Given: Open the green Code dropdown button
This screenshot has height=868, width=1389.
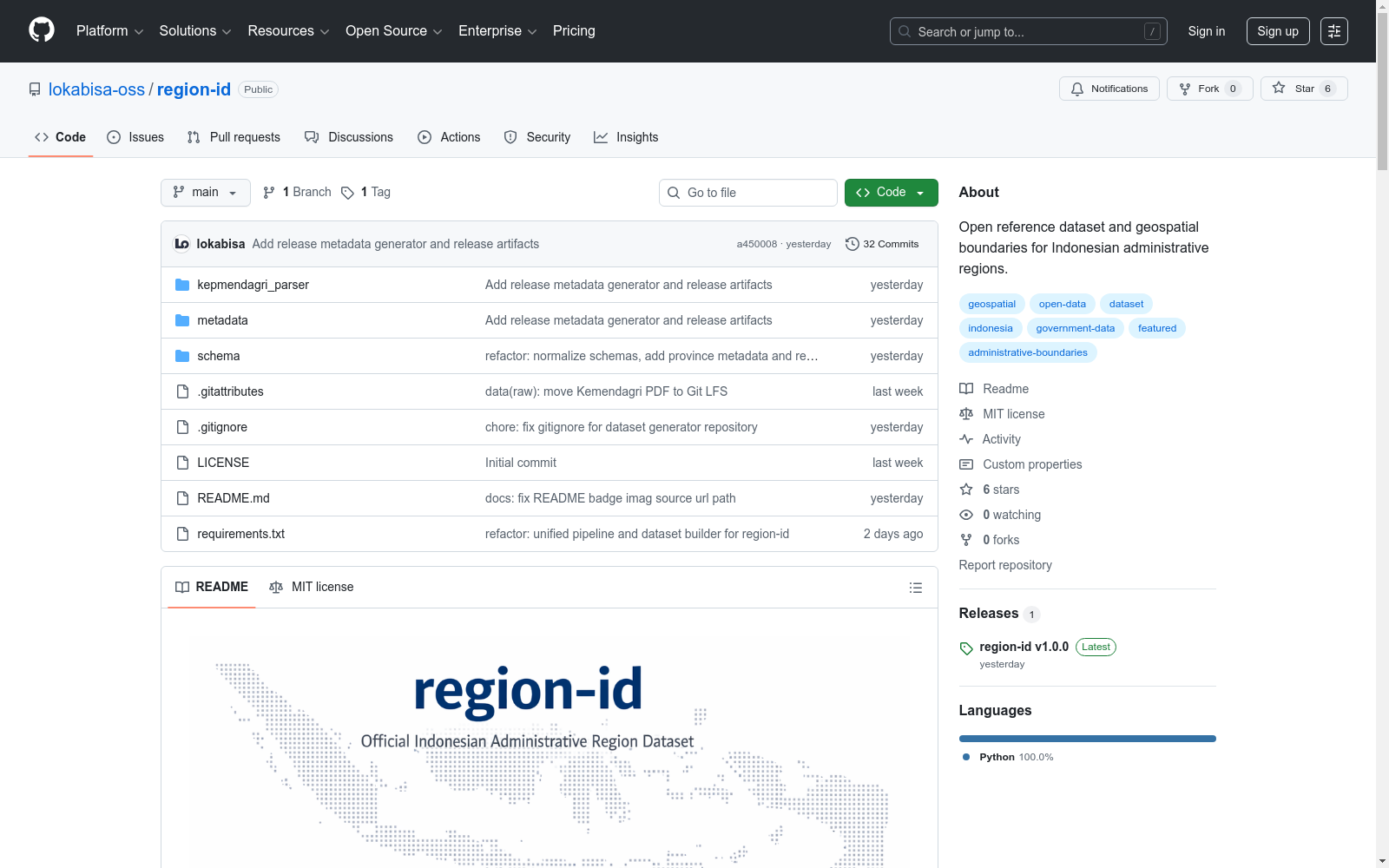Looking at the screenshot, I should pos(891,193).
